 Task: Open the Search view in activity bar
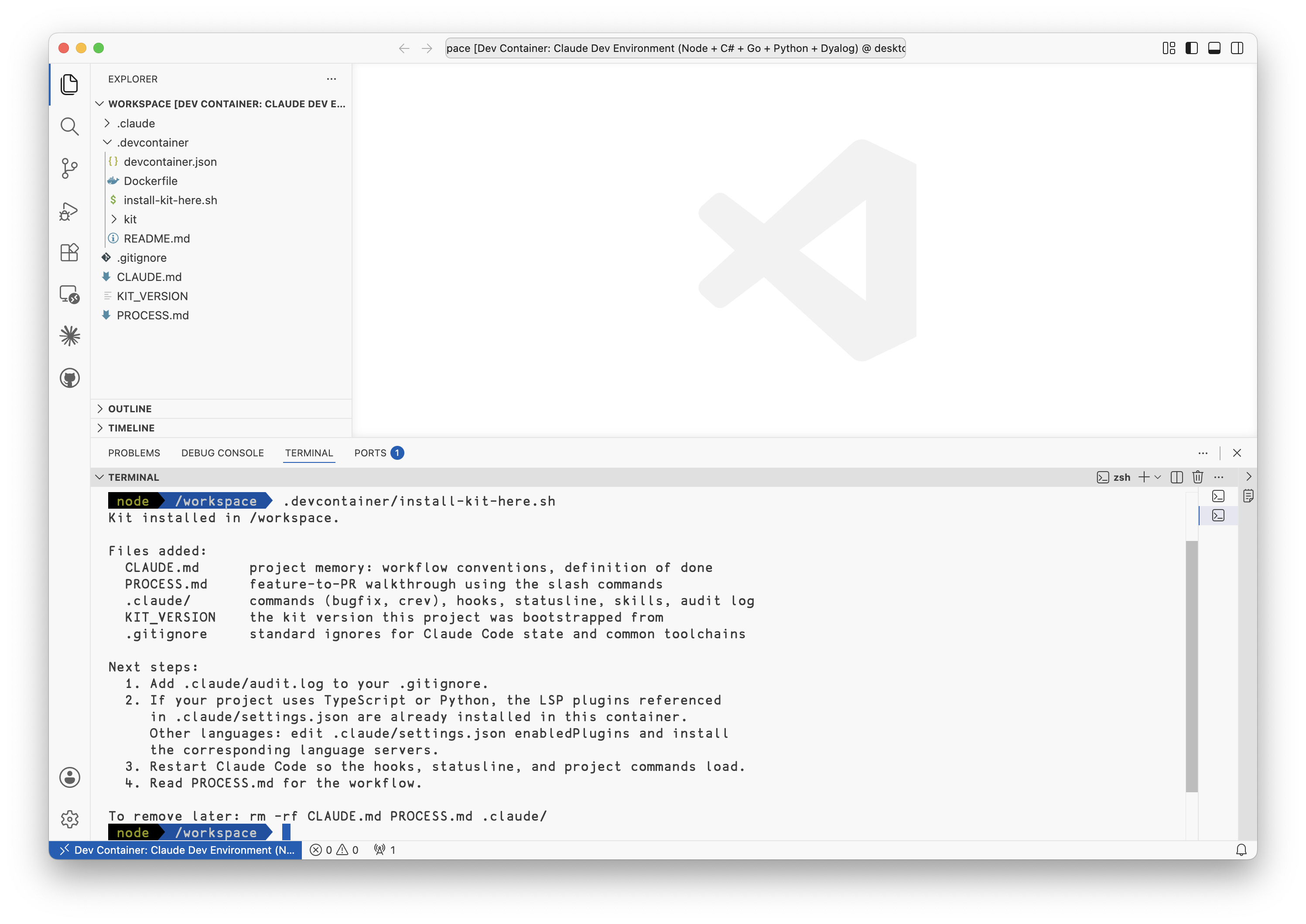point(69,127)
